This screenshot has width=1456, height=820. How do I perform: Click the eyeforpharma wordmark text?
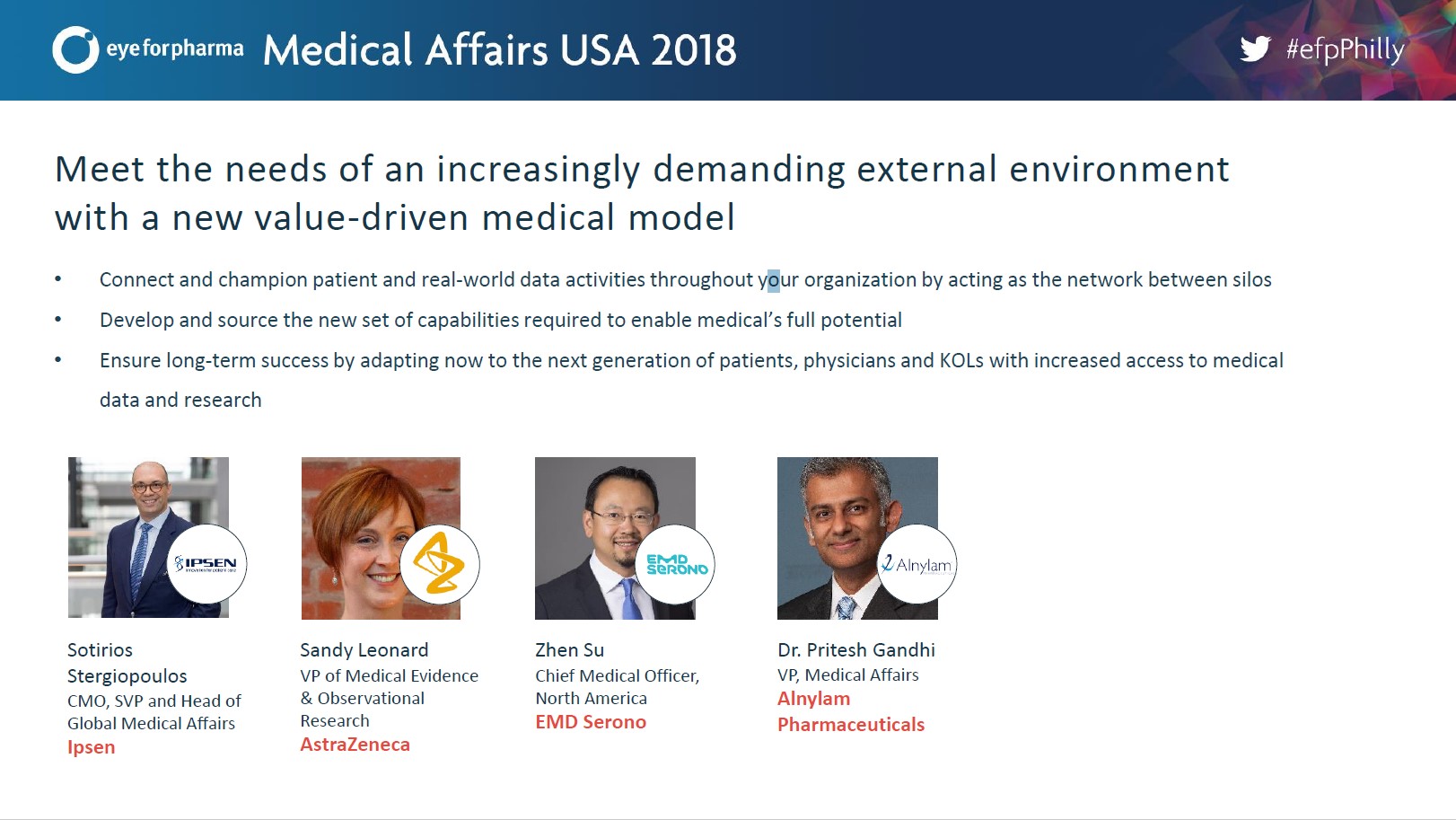click(174, 48)
